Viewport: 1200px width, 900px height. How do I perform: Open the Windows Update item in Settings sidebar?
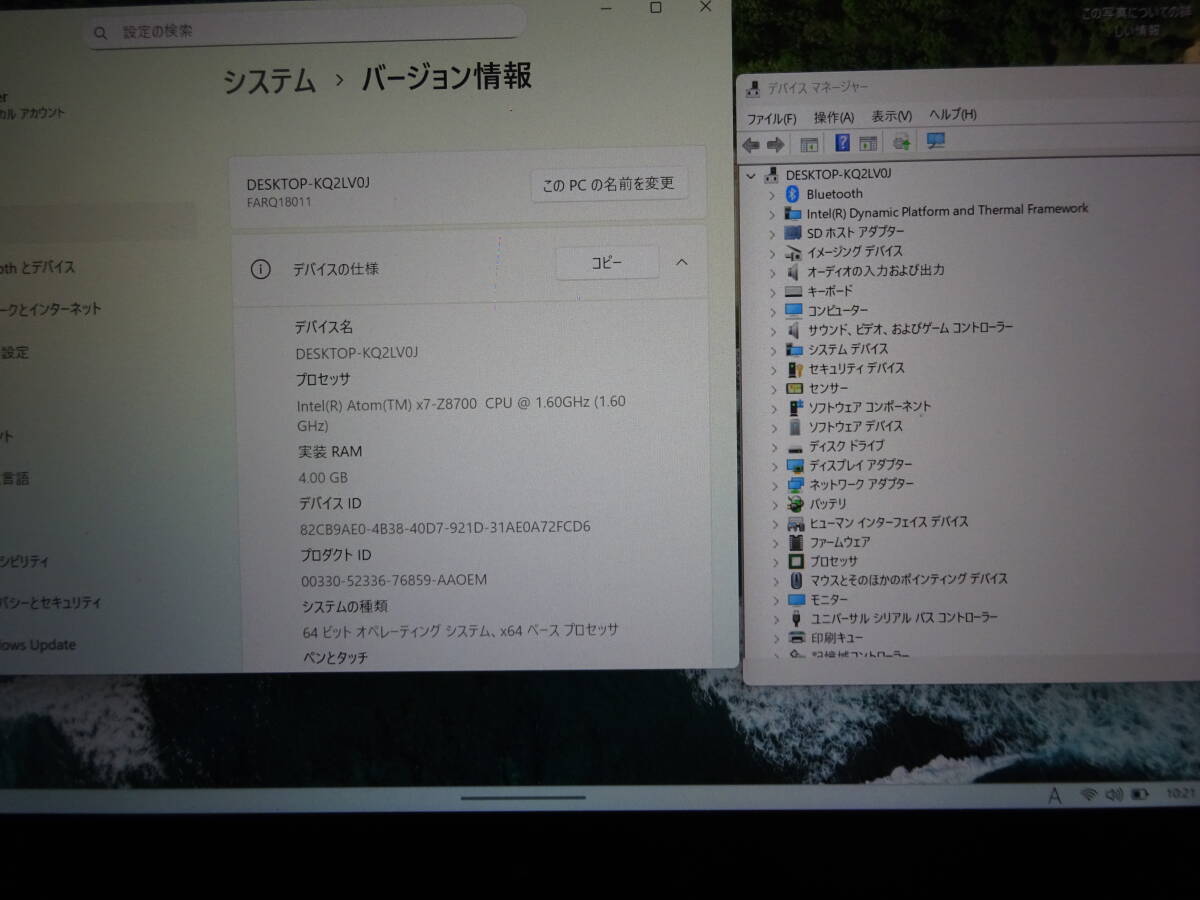[38, 646]
